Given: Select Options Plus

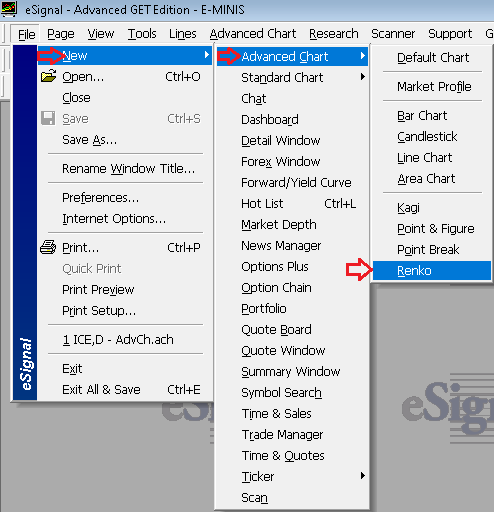Looking at the screenshot, I should pos(292,266).
